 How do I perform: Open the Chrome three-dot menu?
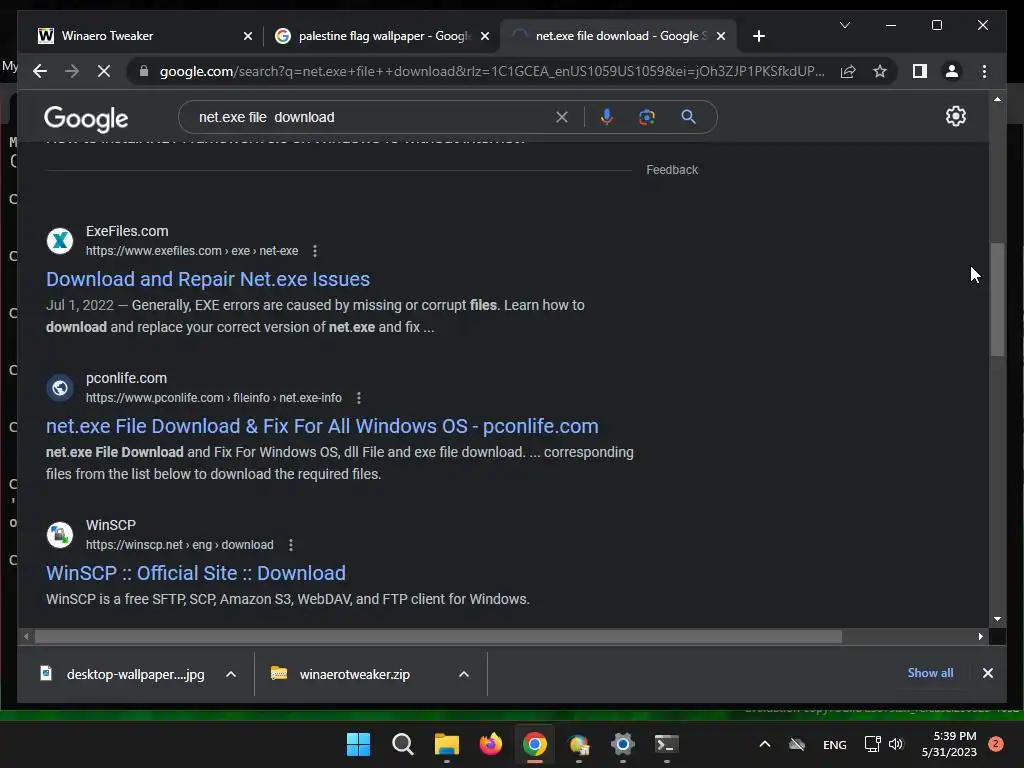click(984, 71)
